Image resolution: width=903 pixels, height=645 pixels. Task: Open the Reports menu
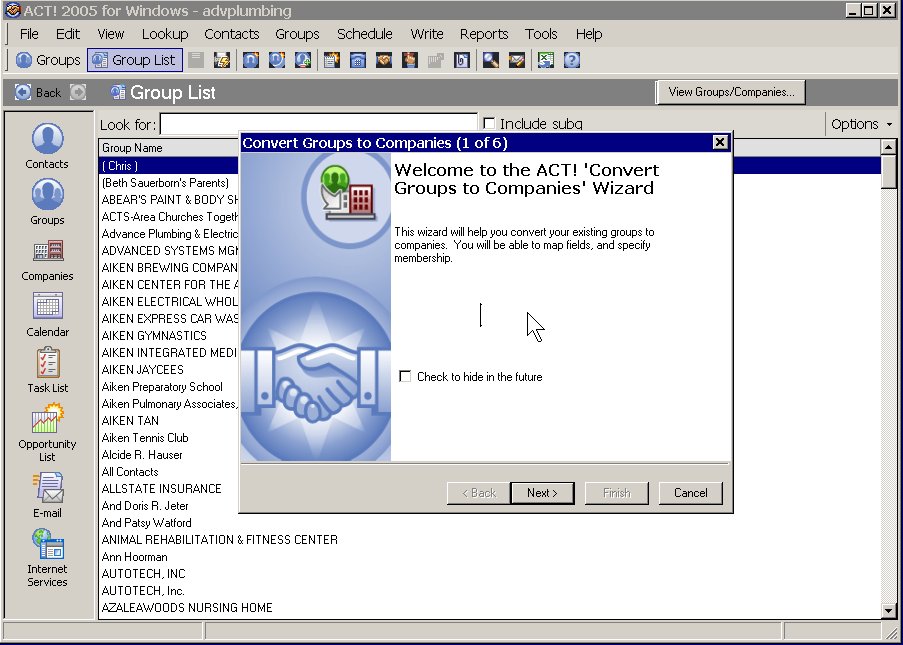point(484,34)
